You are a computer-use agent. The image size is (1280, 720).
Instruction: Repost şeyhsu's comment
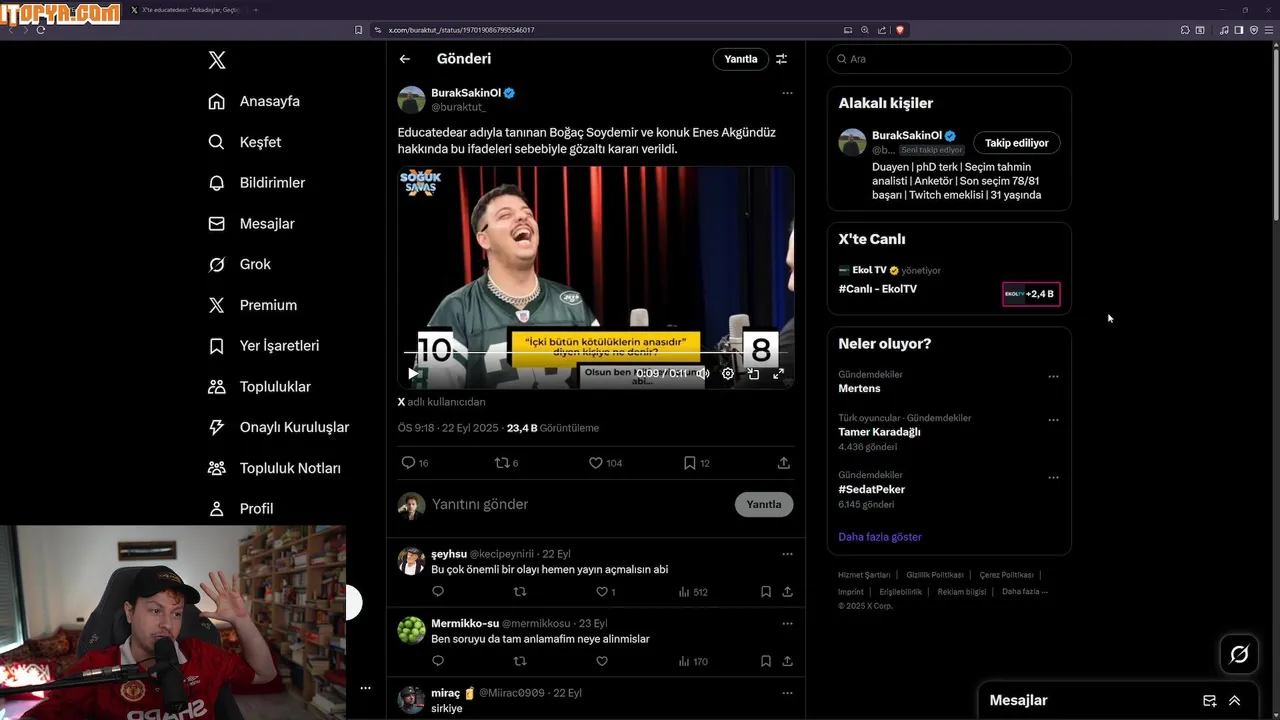click(520, 592)
